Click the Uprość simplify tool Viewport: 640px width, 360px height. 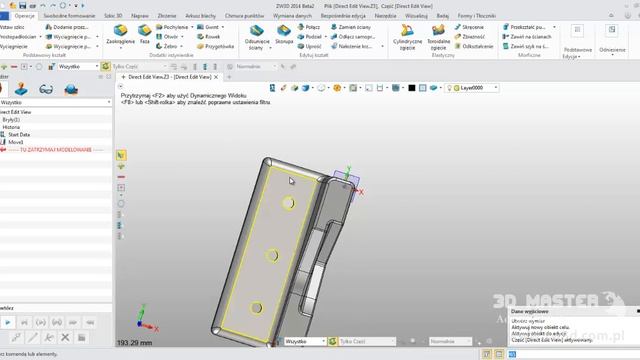(x=309, y=46)
